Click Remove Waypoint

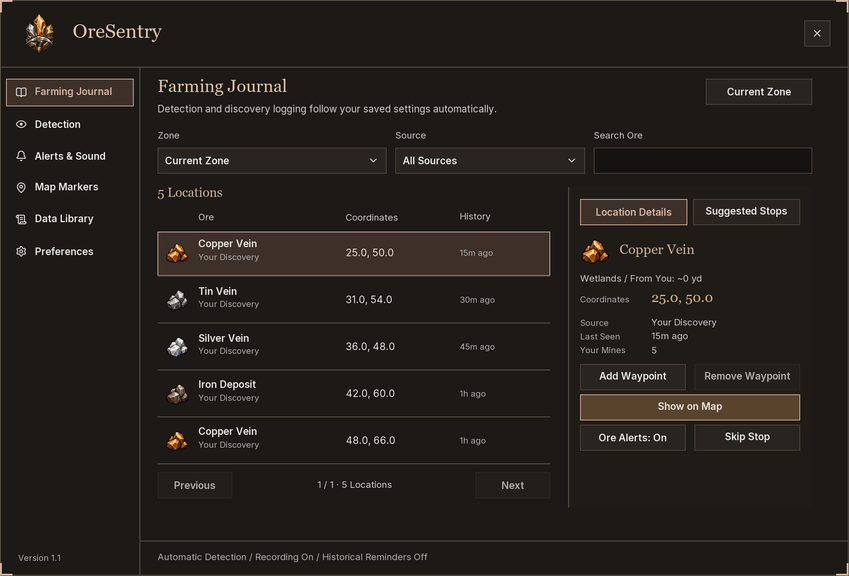pos(747,377)
